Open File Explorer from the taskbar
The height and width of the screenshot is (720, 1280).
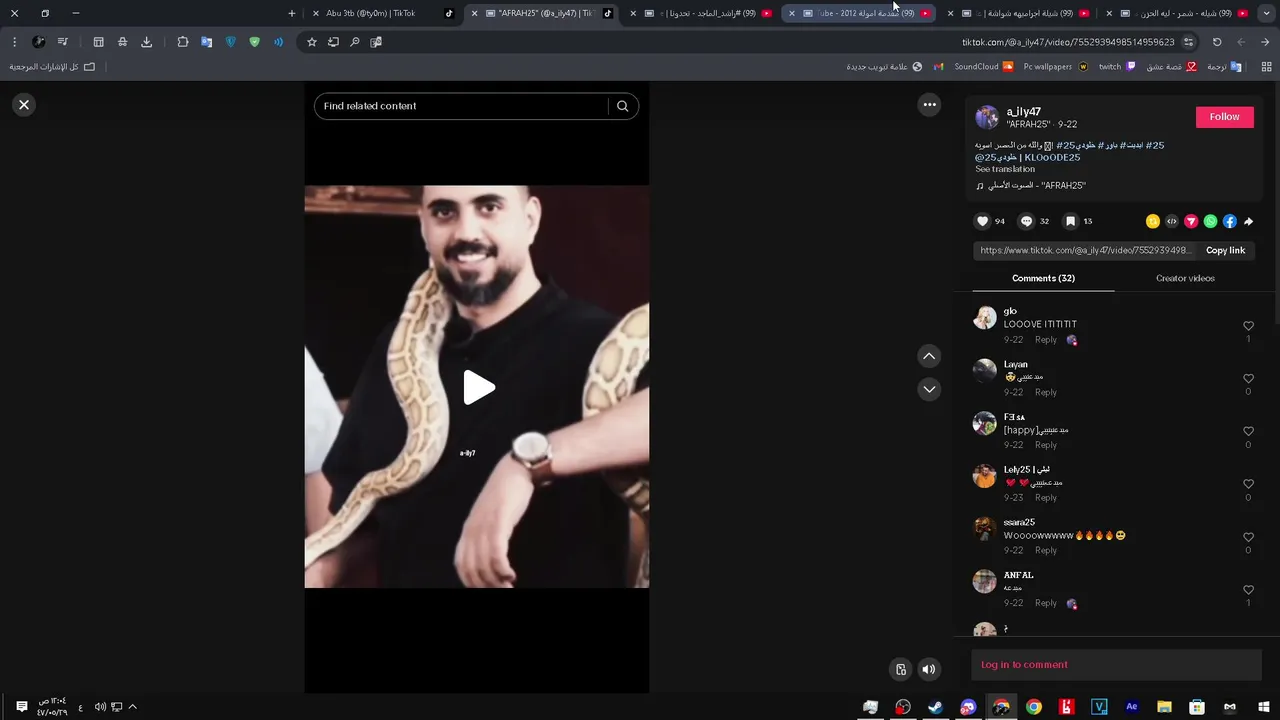click(x=1164, y=707)
